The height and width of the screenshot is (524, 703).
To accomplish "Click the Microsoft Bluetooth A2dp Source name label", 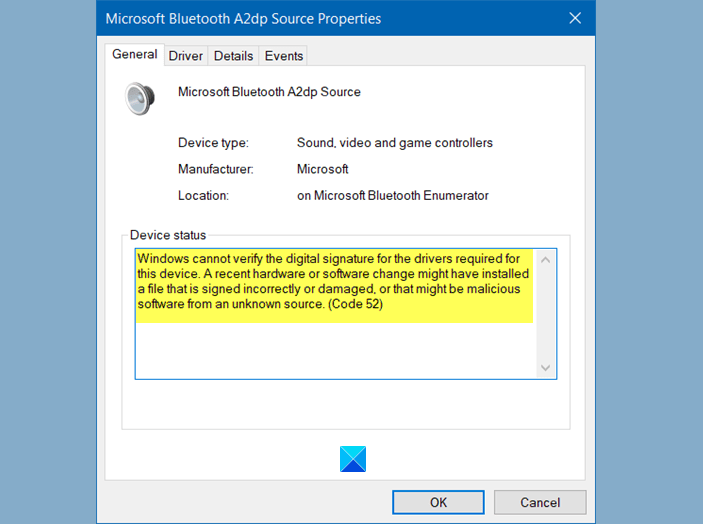I will pyautogui.click(x=269, y=92).
